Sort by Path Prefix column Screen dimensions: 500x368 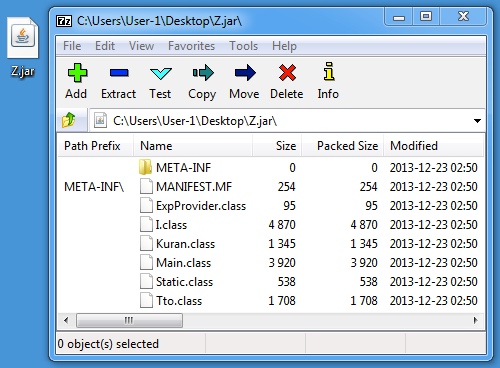(x=96, y=146)
